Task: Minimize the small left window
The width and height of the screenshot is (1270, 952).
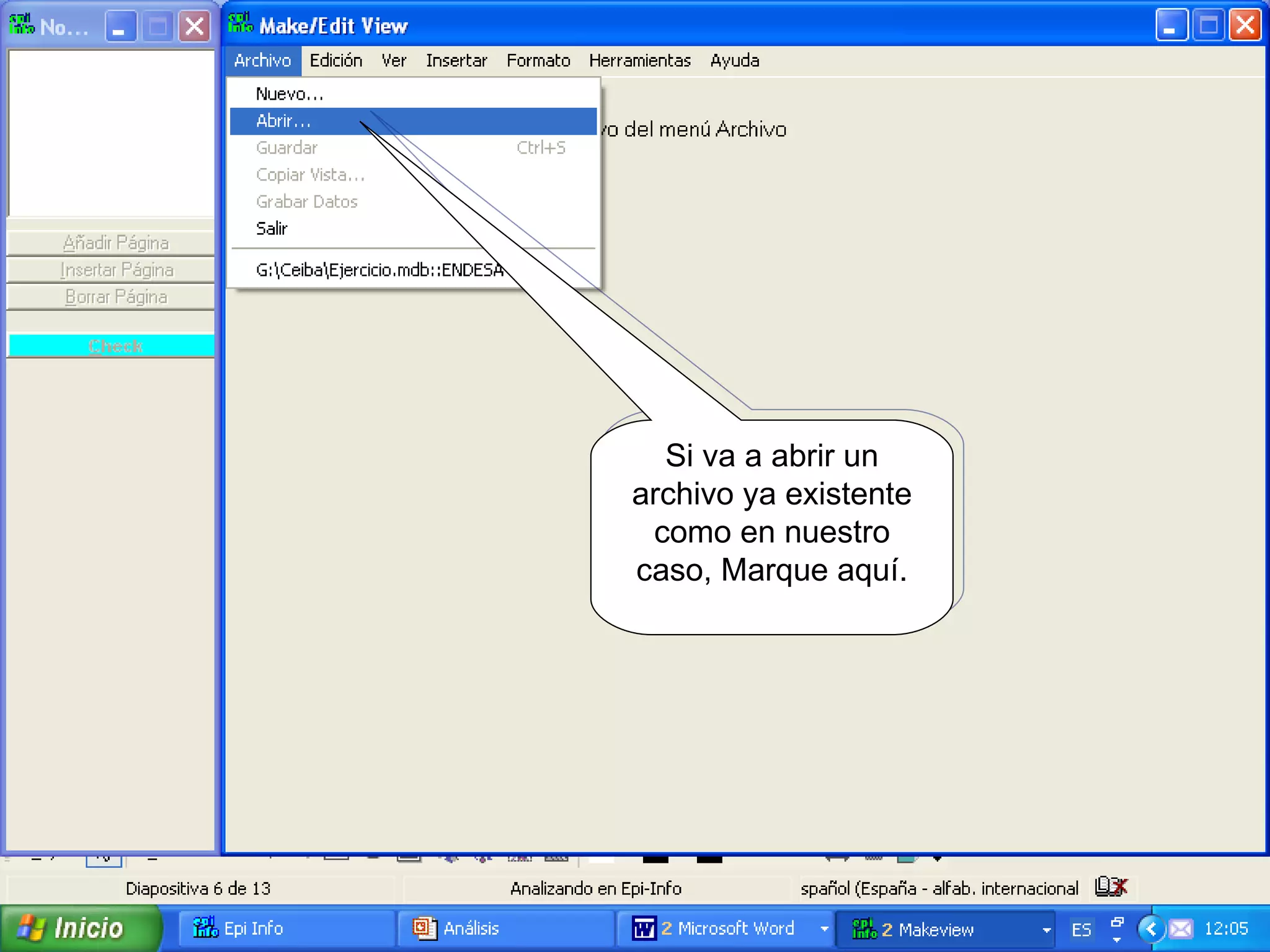Action: pos(120,27)
